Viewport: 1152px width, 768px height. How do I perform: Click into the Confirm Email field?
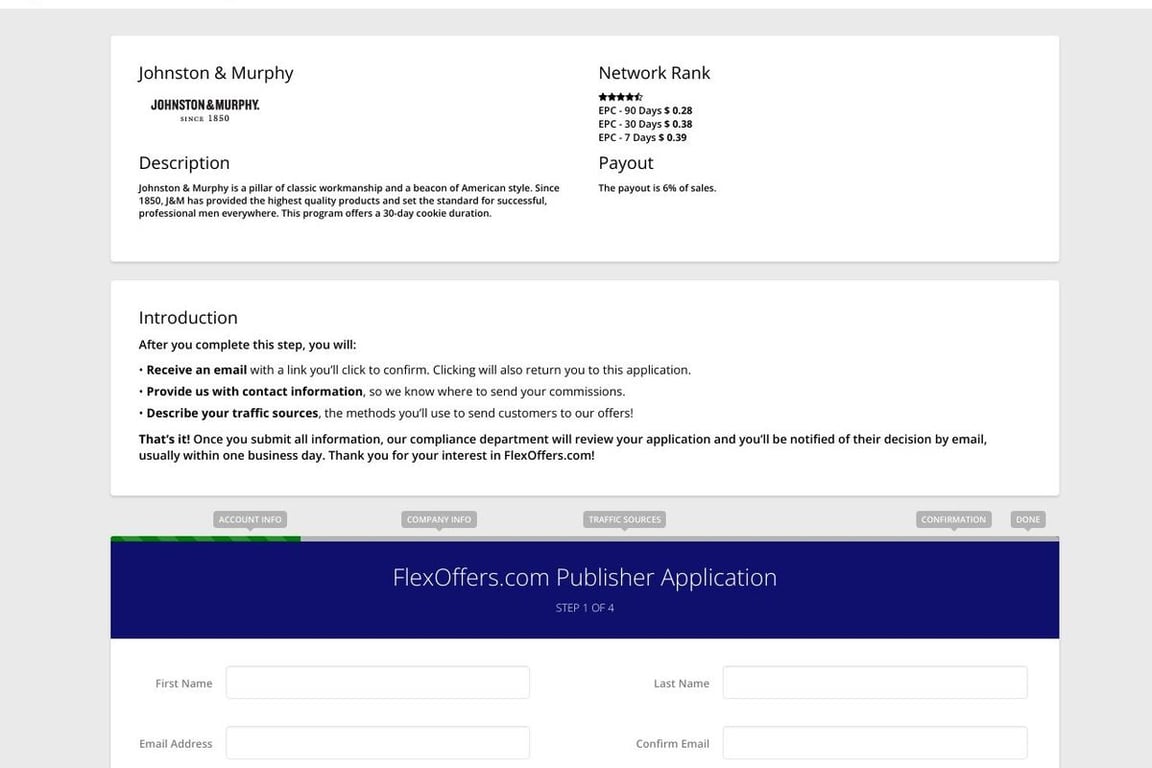click(874, 743)
